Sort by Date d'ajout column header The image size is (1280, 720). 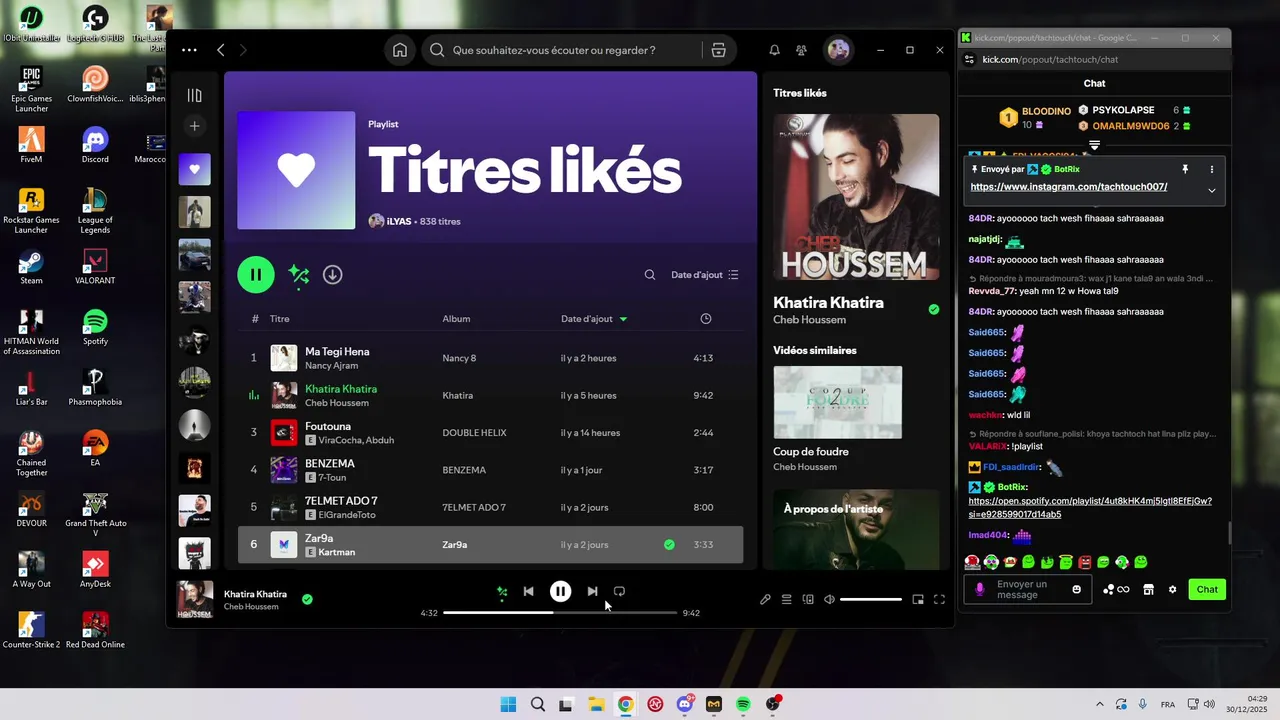click(594, 319)
